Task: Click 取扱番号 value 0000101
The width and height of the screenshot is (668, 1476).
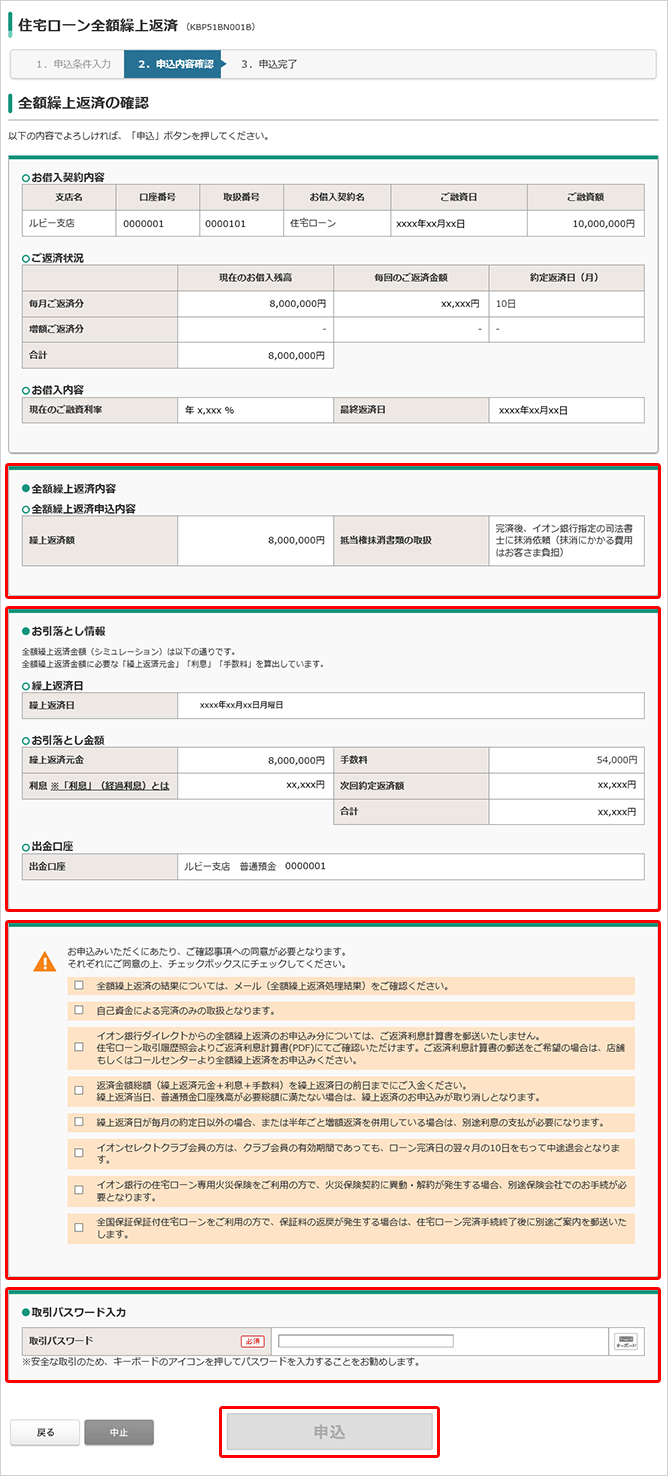Action: click(240, 223)
